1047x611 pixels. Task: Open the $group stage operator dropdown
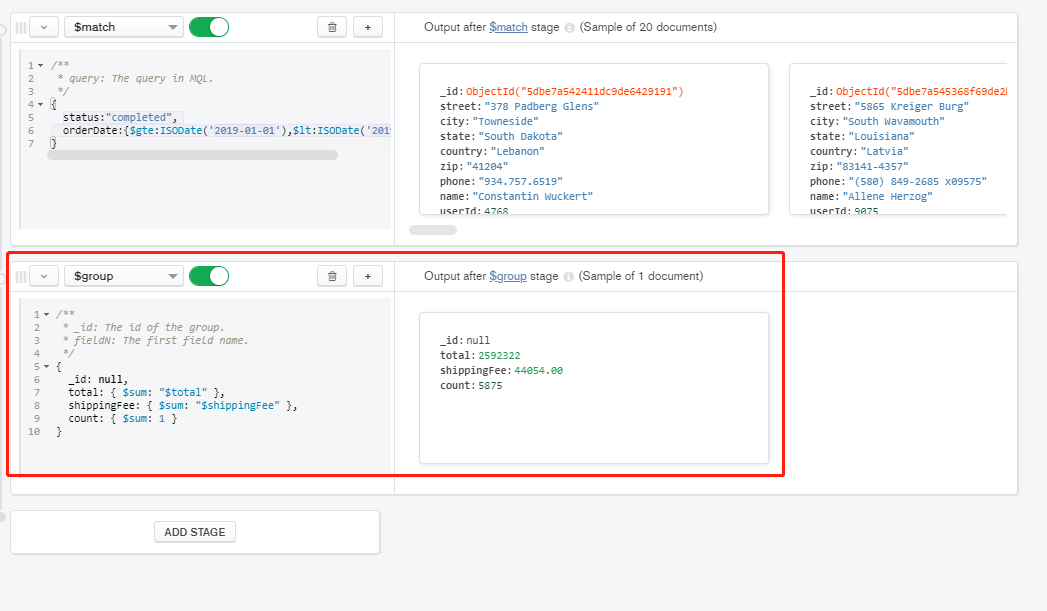124,276
